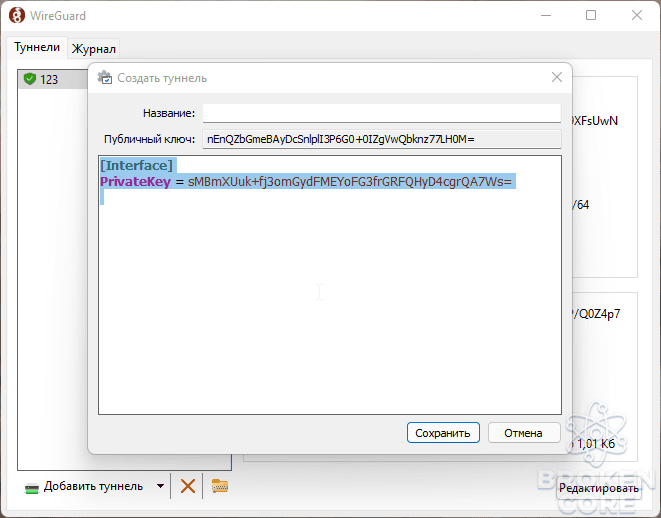This screenshot has height=518, width=661.
Task: Delete tunnel using the red X icon
Action: click(188, 486)
